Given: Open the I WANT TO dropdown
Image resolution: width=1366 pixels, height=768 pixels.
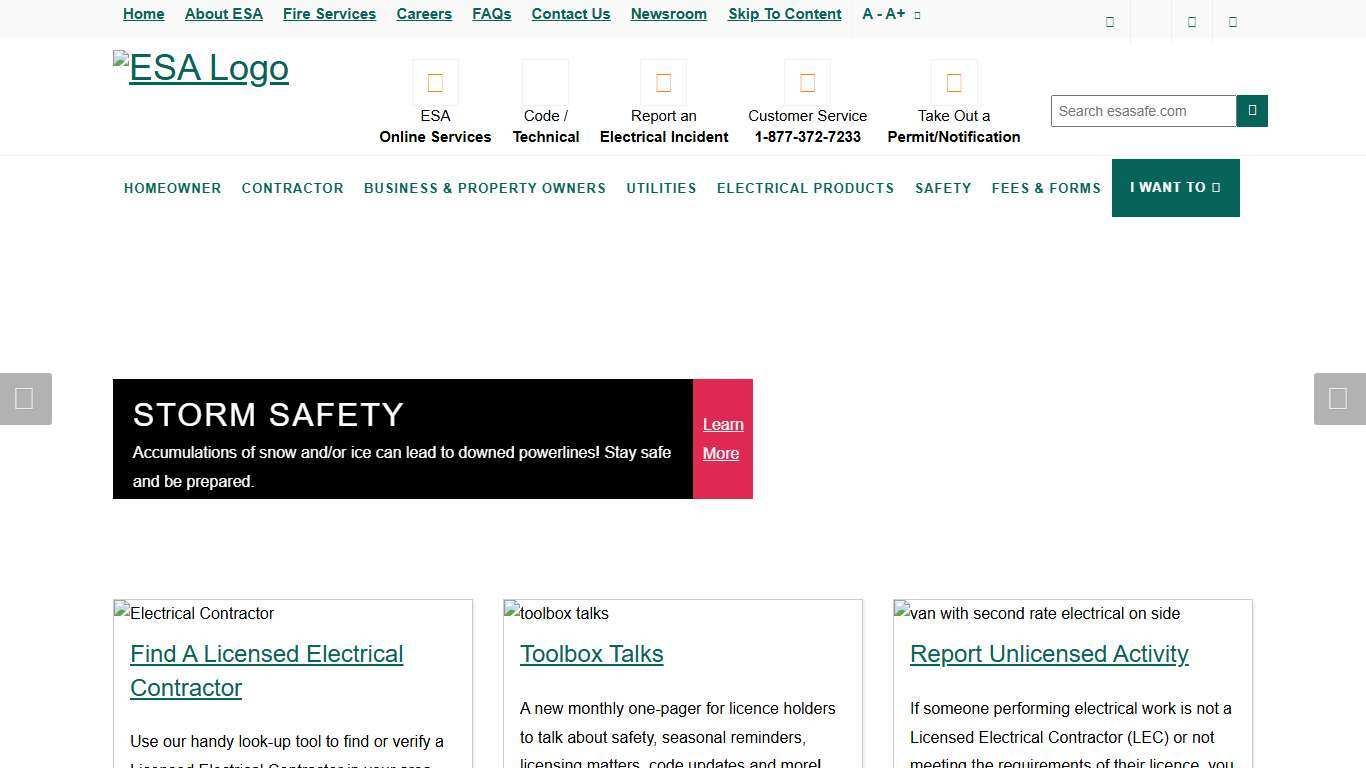Looking at the screenshot, I should [x=1175, y=188].
